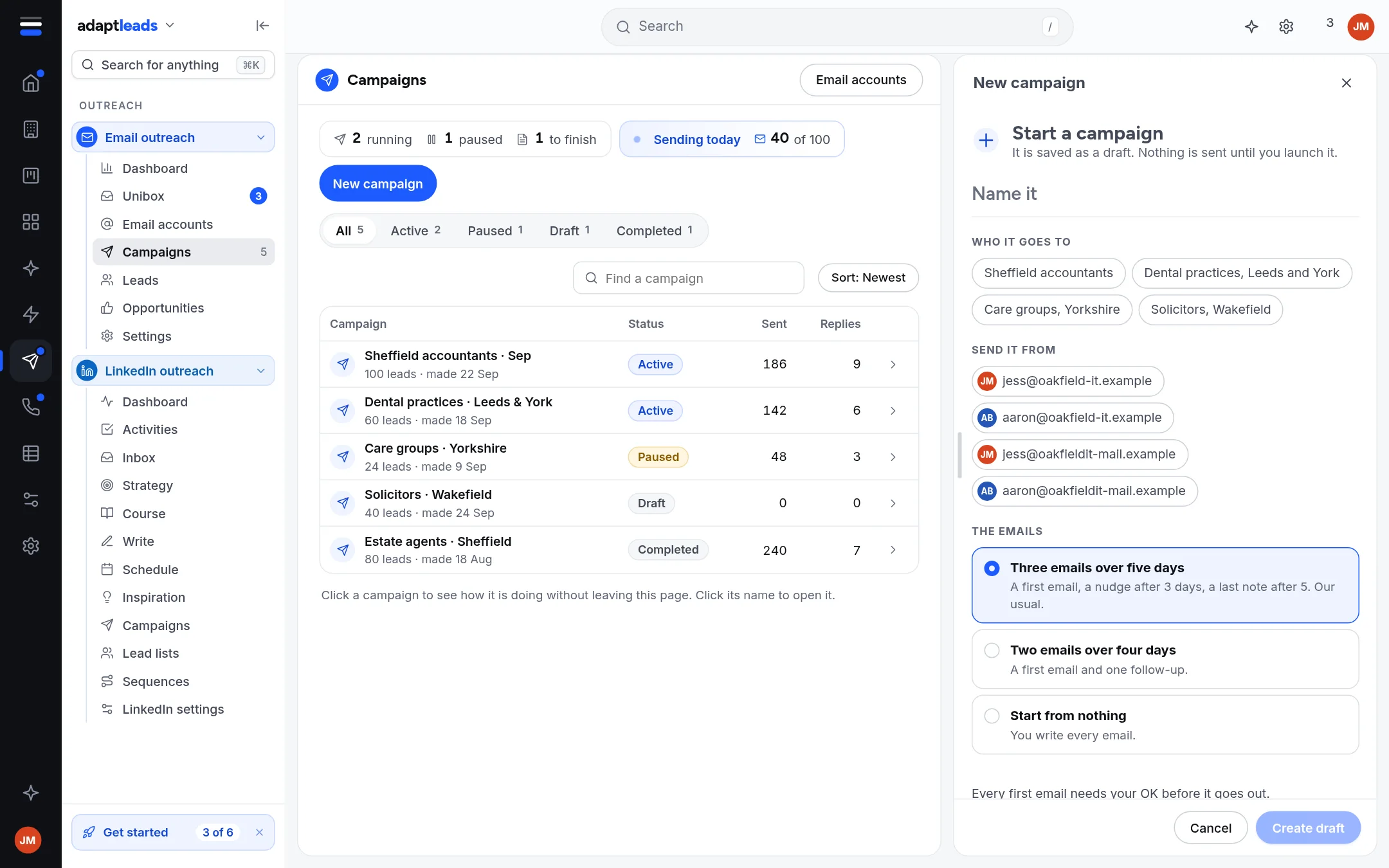
Task: Collapse the sidebar with the arrow icon
Action: pyautogui.click(x=262, y=26)
